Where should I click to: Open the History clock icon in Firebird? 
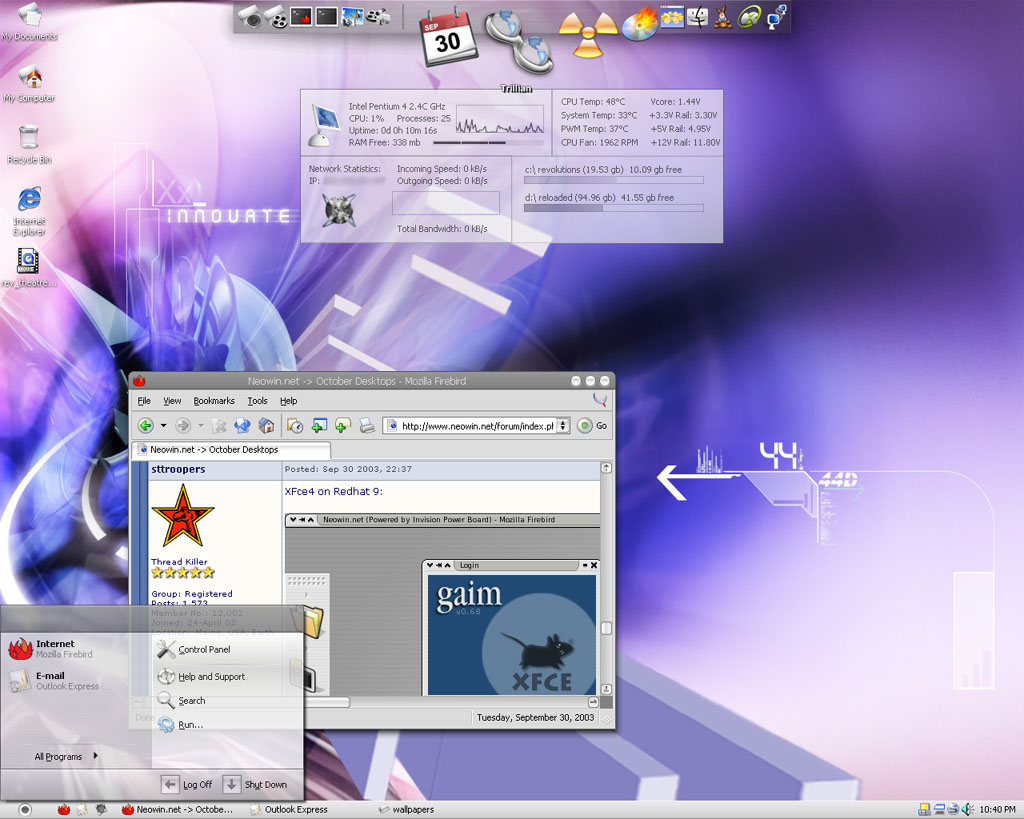(x=295, y=425)
